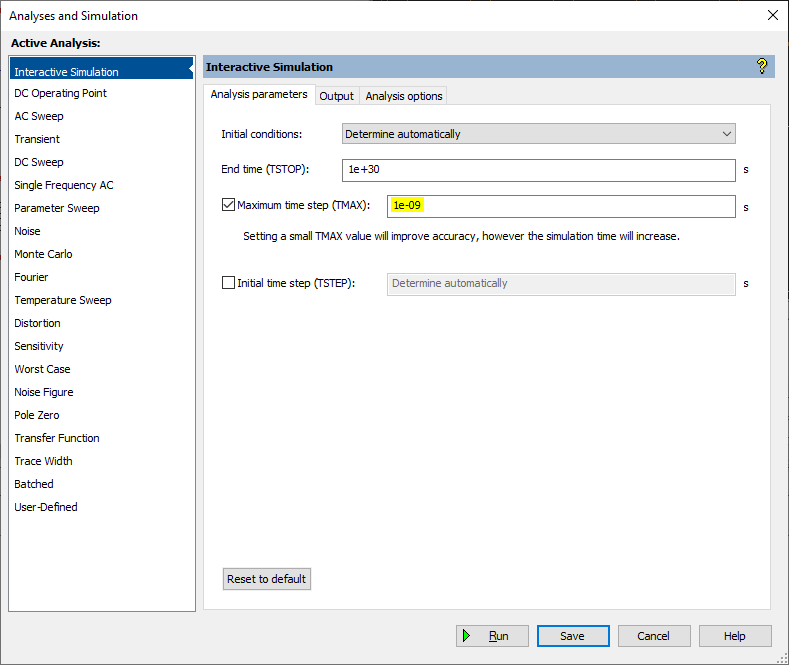Select AC Sweep analysis
This screenshot has height=665, width=789.
point(102,116)
